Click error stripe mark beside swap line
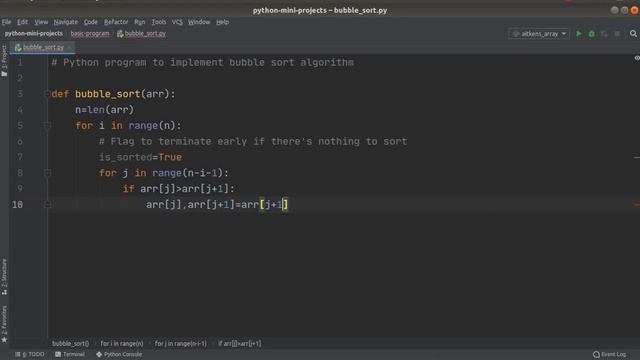Viewport: 640px width, 360px height. [x=637, y=204]
